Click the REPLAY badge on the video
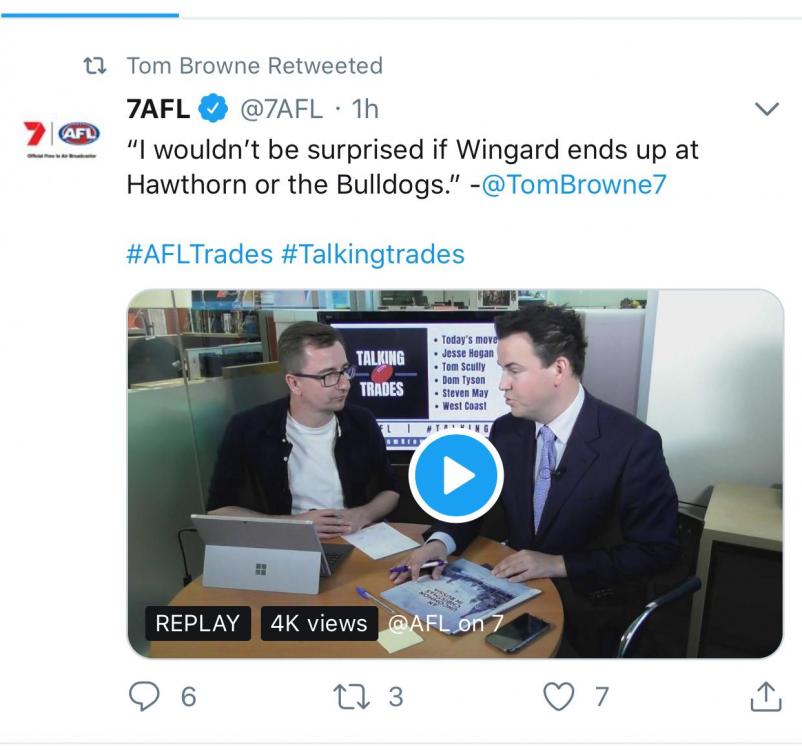 (198, 623)
